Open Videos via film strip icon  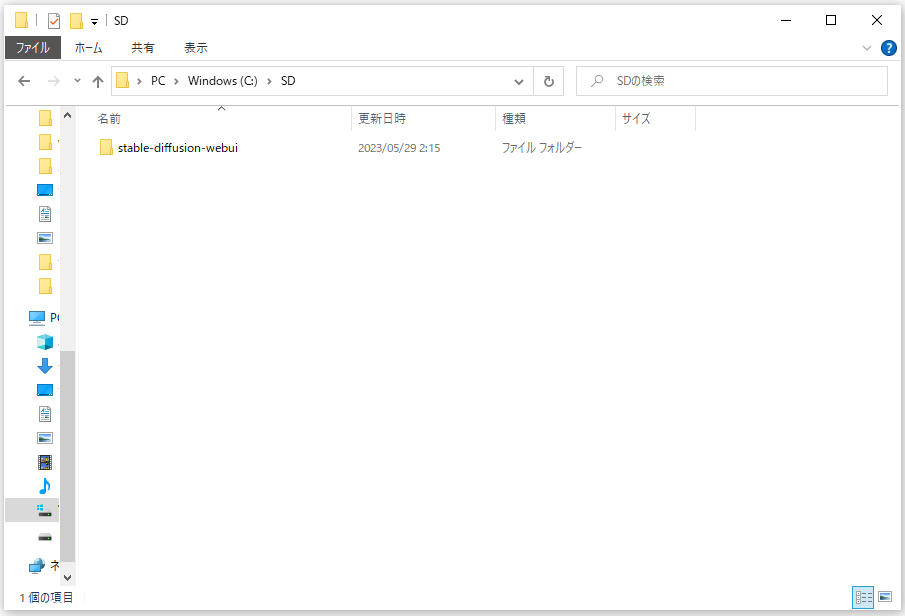click(x=45, y=462)
